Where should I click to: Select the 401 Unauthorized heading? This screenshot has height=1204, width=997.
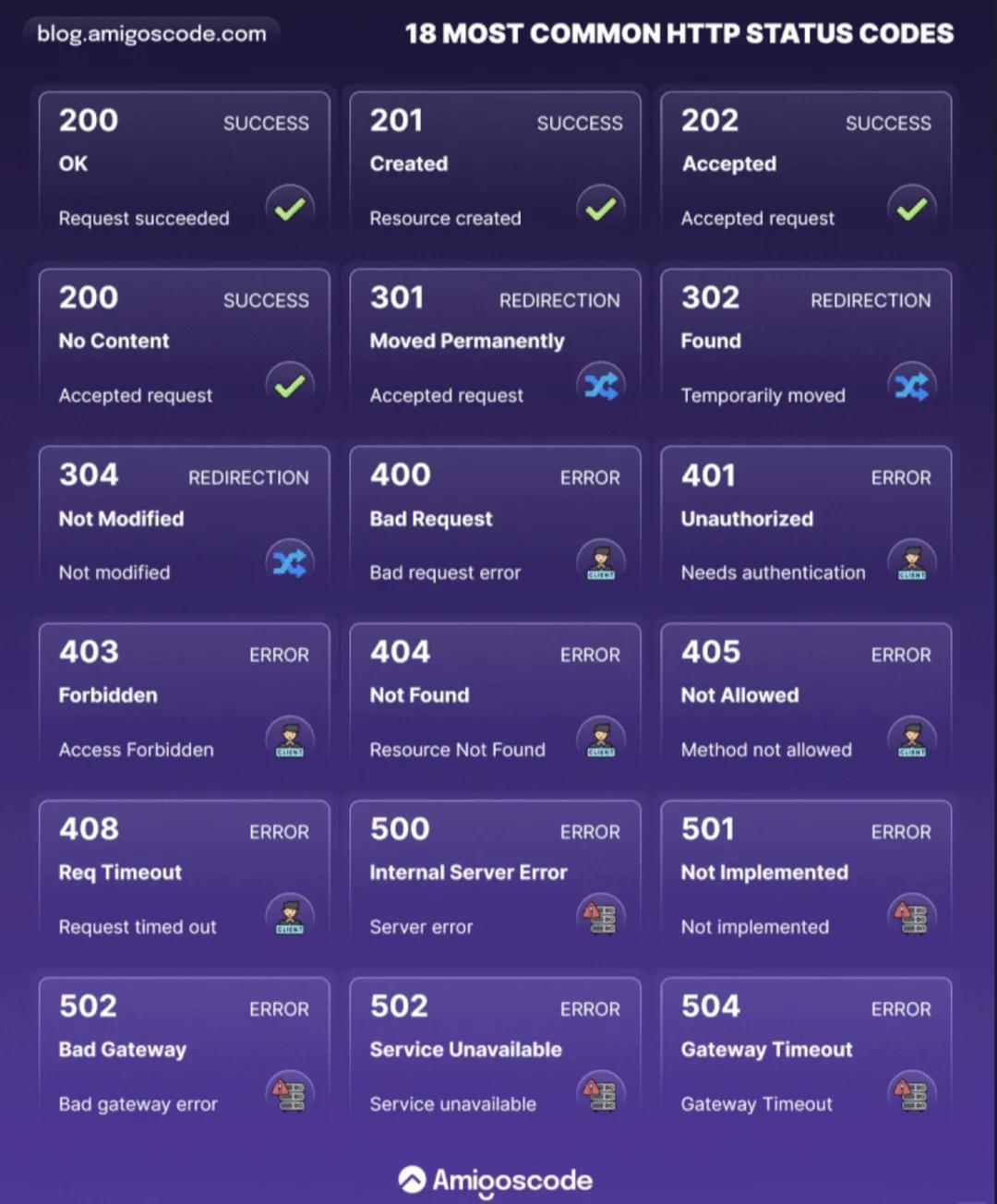pos(747,519)
